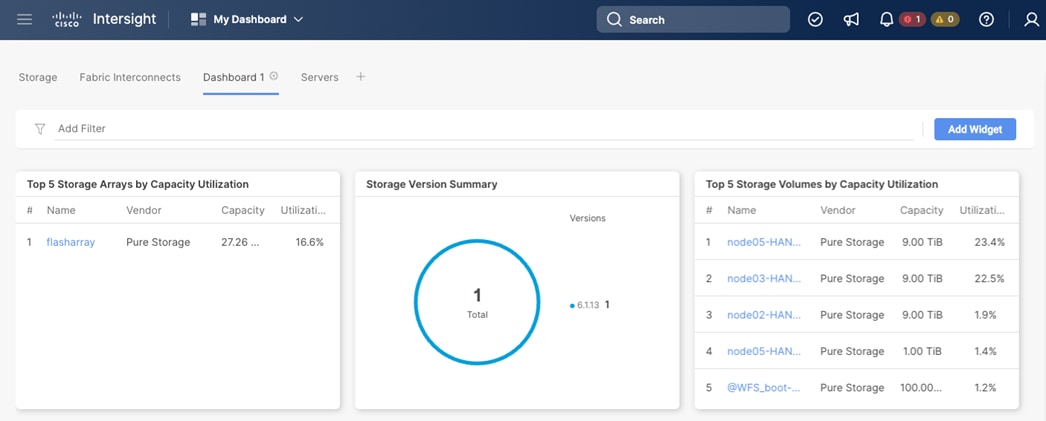This screenshot has width=1046, height=421.
Task: Click Top 5 Storage Arrays widget title
Action: tap(137, 184)
